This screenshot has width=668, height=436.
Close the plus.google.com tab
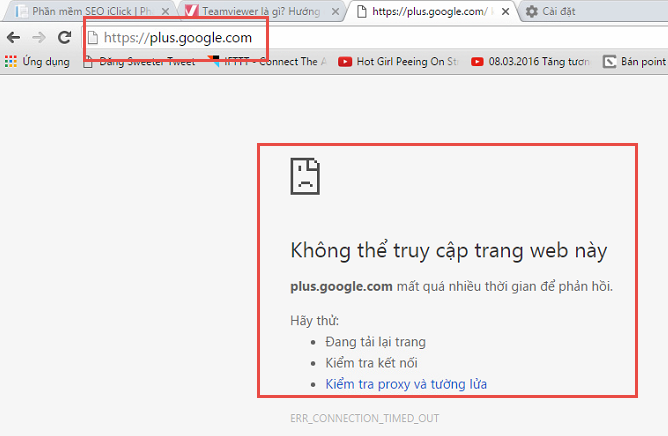click(x=505, y=12)
